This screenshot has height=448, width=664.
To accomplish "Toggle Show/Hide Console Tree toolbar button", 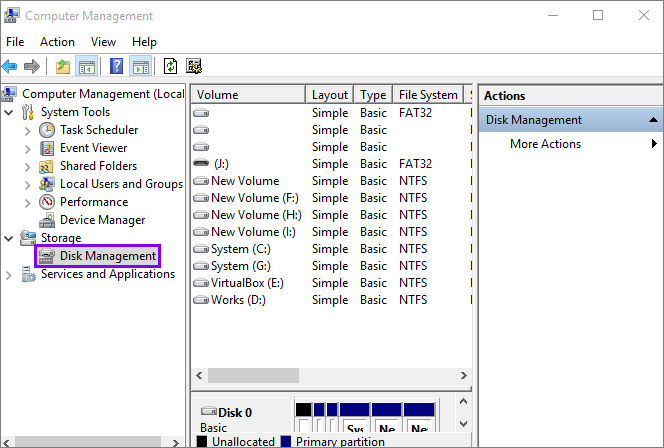I will [87, 67].
